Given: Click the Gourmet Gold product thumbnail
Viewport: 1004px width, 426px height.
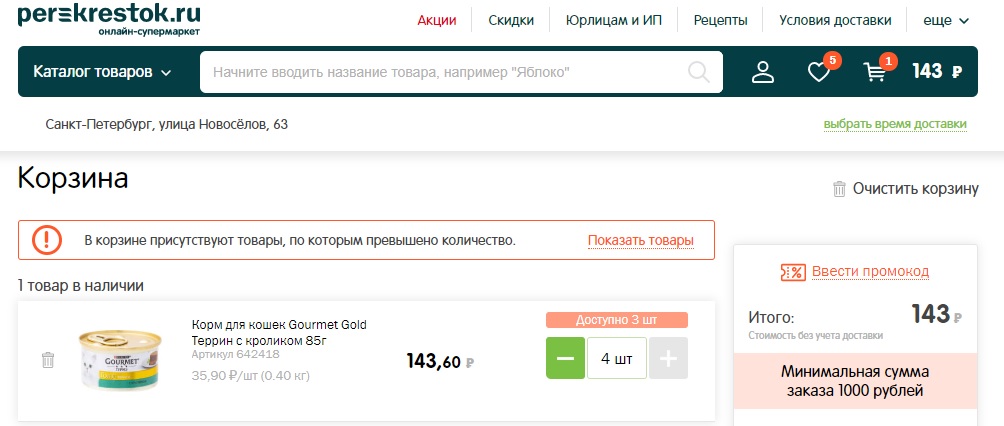Looking at the screenshot, I should coord(120,359).
